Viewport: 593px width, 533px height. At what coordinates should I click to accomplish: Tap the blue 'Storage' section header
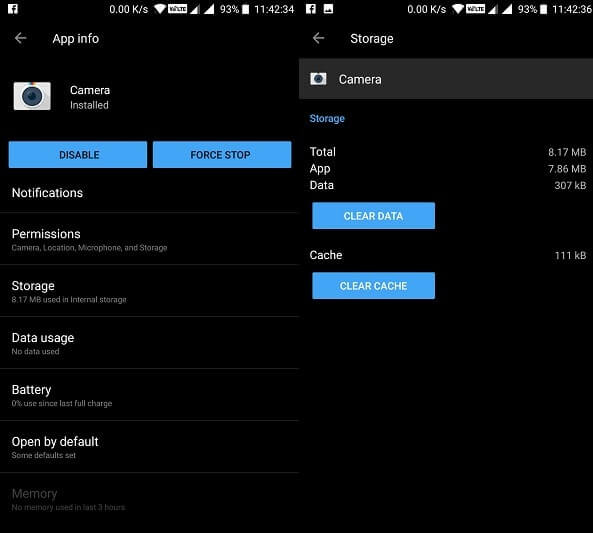[x=327, y=118]
